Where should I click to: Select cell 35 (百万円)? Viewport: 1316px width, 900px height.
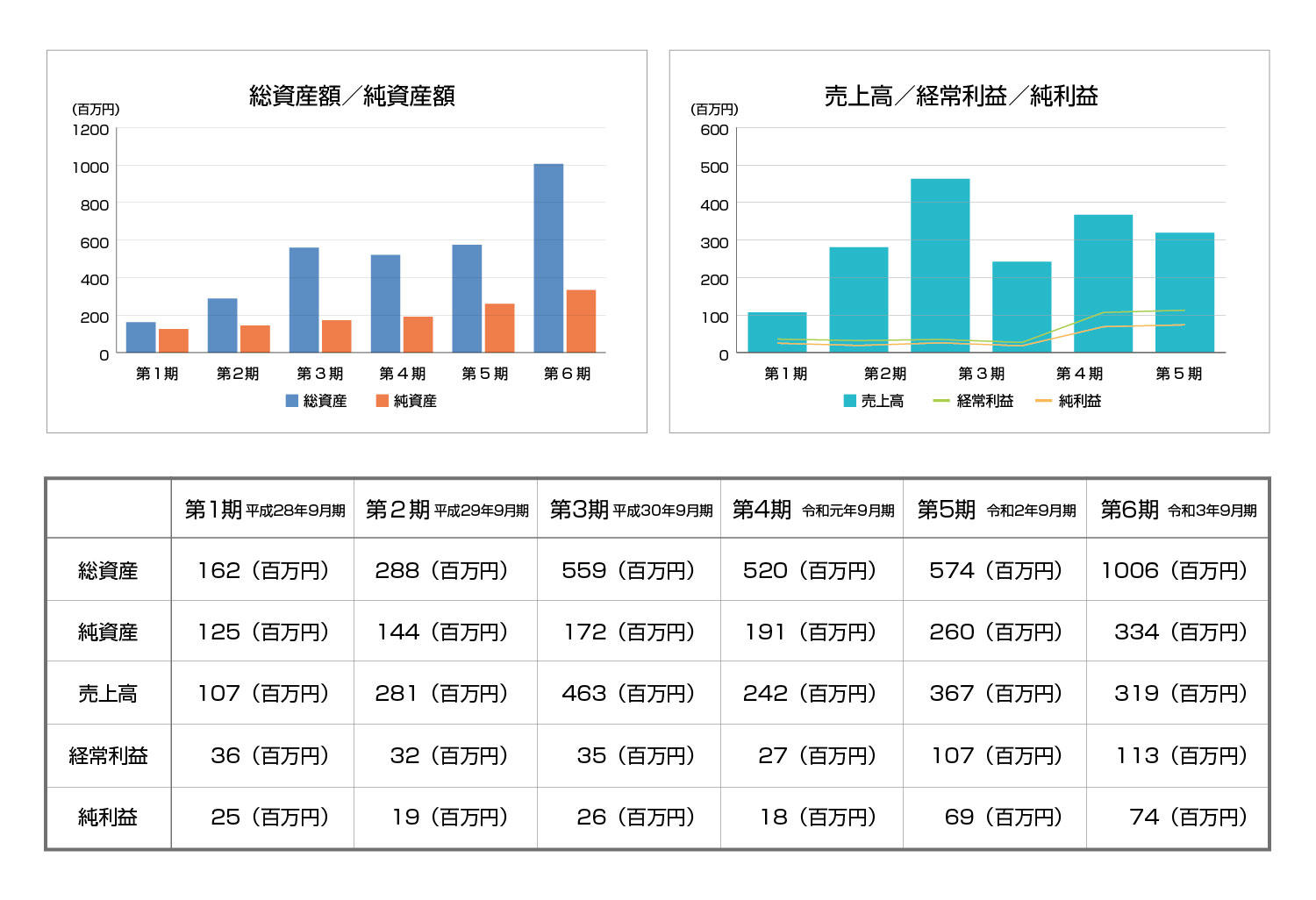(629, 755)
